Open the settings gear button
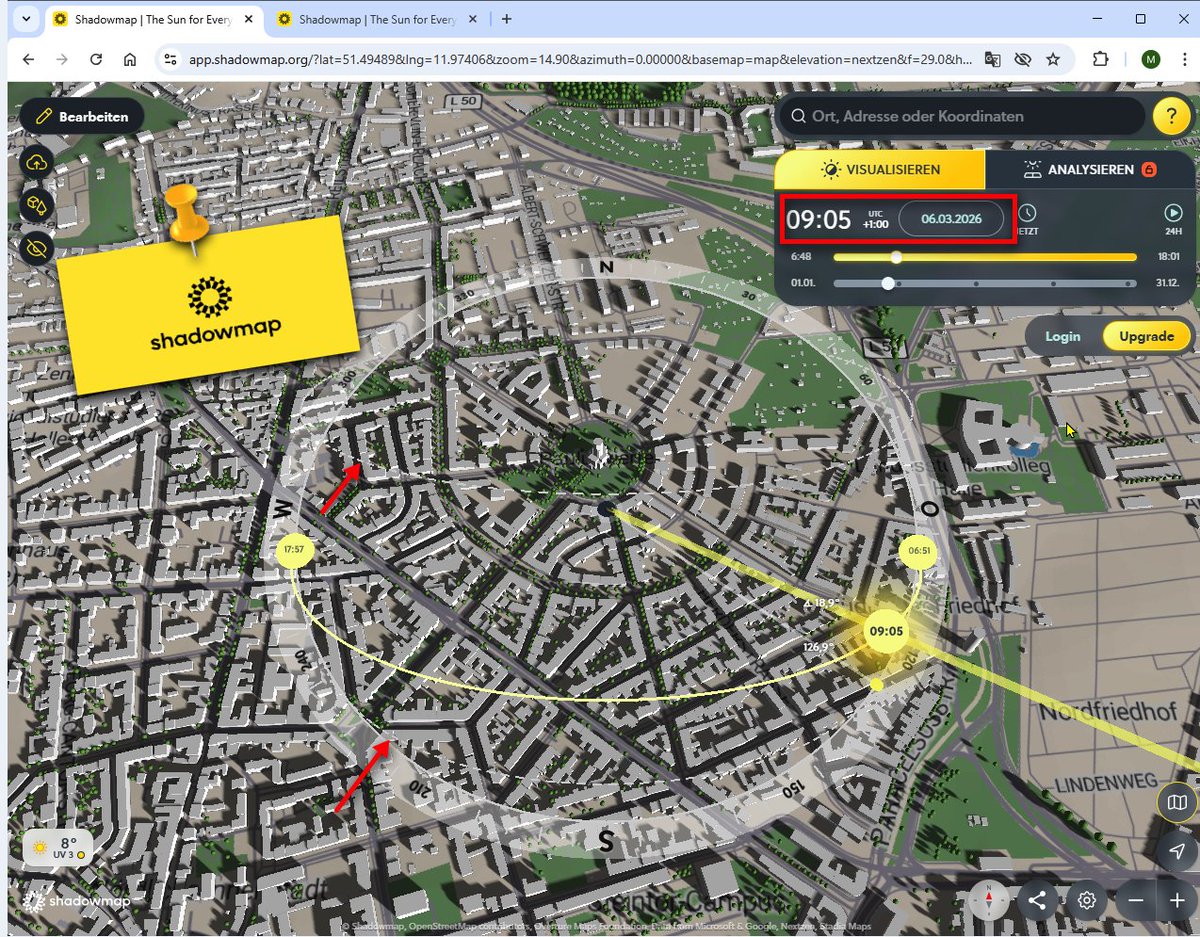The width and height of the screenshot is (1200, 937). pos(1086,900)
